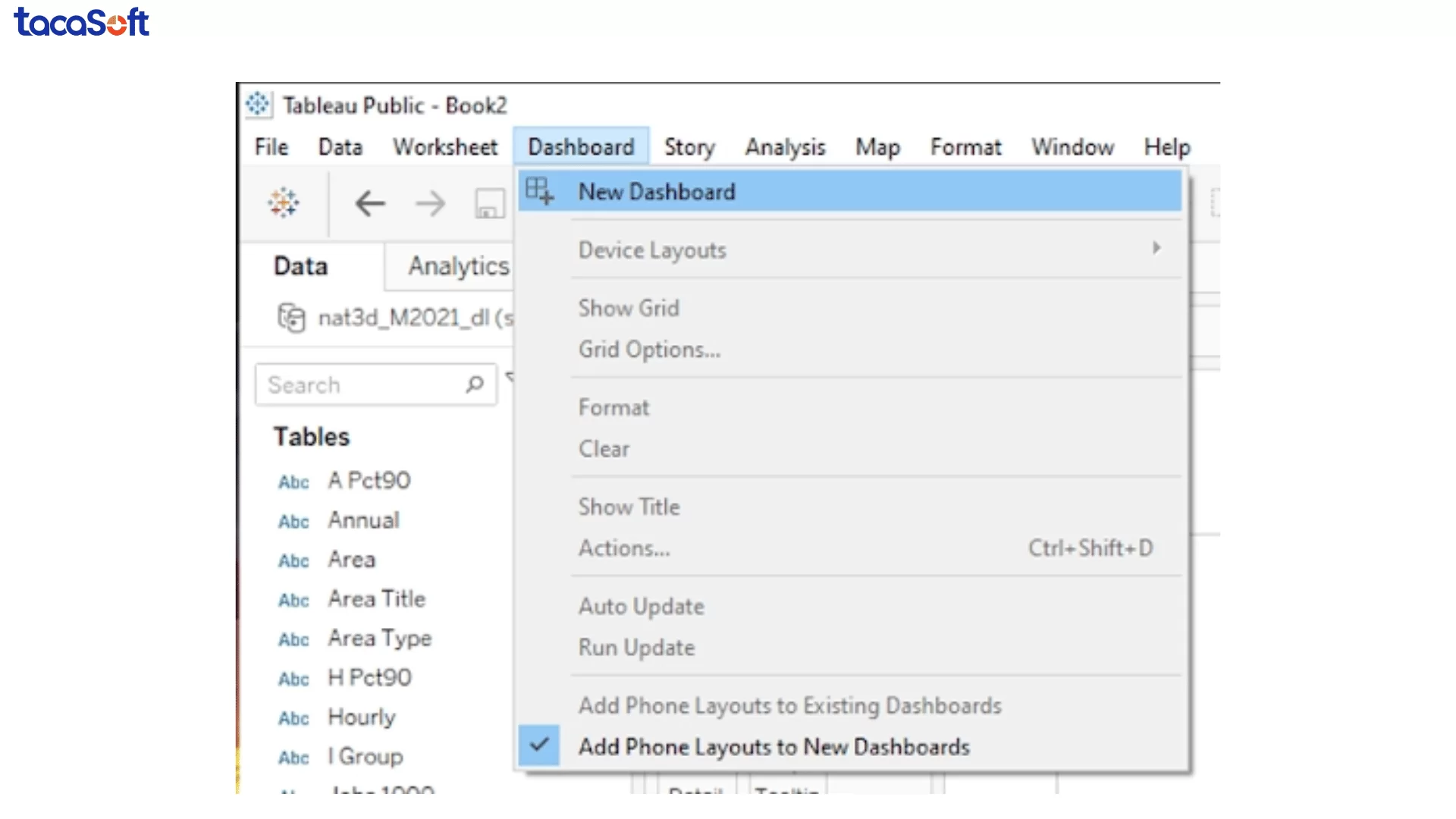The height and width of the screenshot is (819, 1456).
Task: Switch to the Analytics tab
Action: coord(458,266)
